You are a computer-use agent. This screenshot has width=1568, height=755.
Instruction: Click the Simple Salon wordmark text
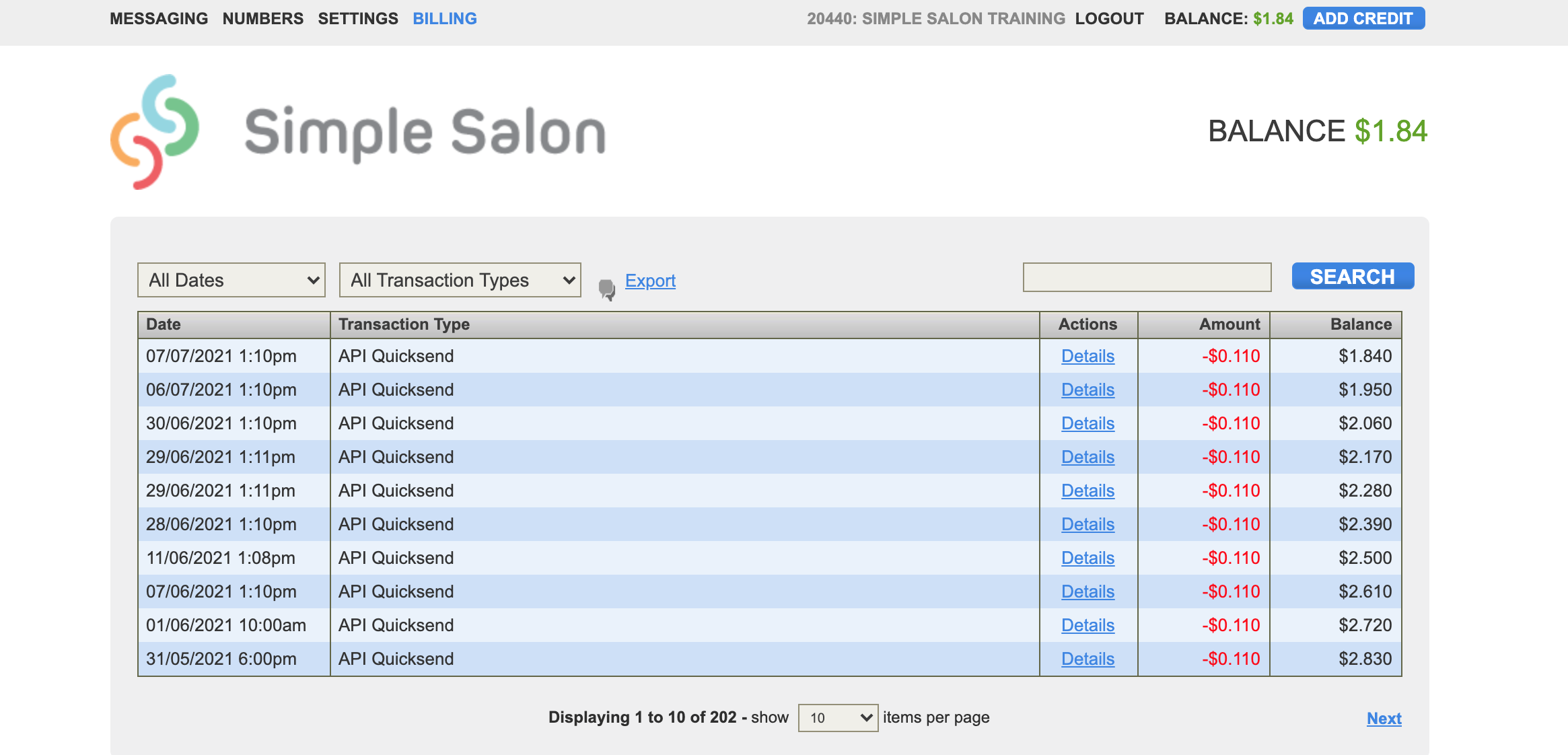pos(425,133)
